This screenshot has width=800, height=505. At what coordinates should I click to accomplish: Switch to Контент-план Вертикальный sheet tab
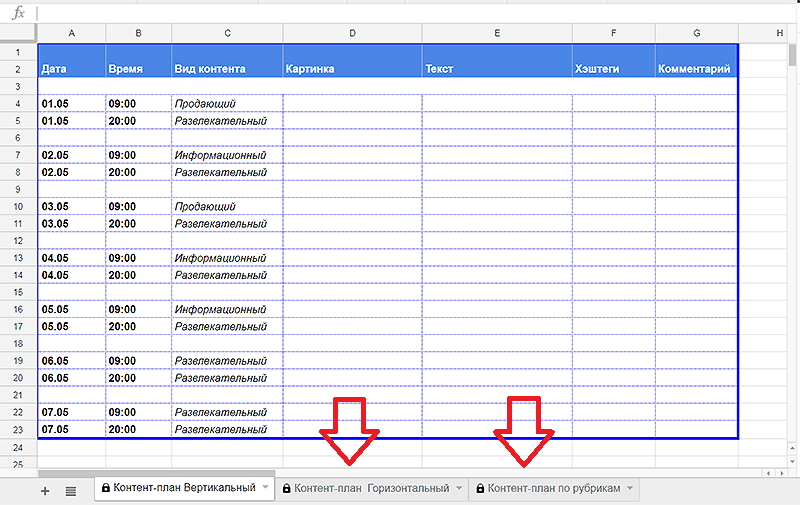(184, 488)
